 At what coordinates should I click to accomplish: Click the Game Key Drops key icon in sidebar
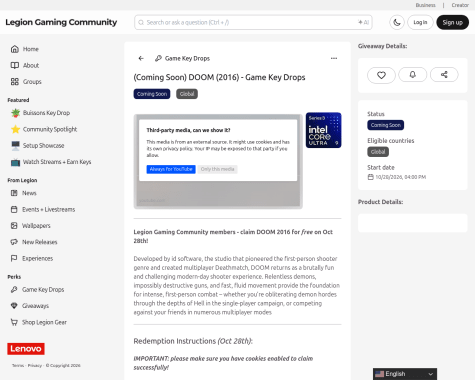(x=14, y=290)
